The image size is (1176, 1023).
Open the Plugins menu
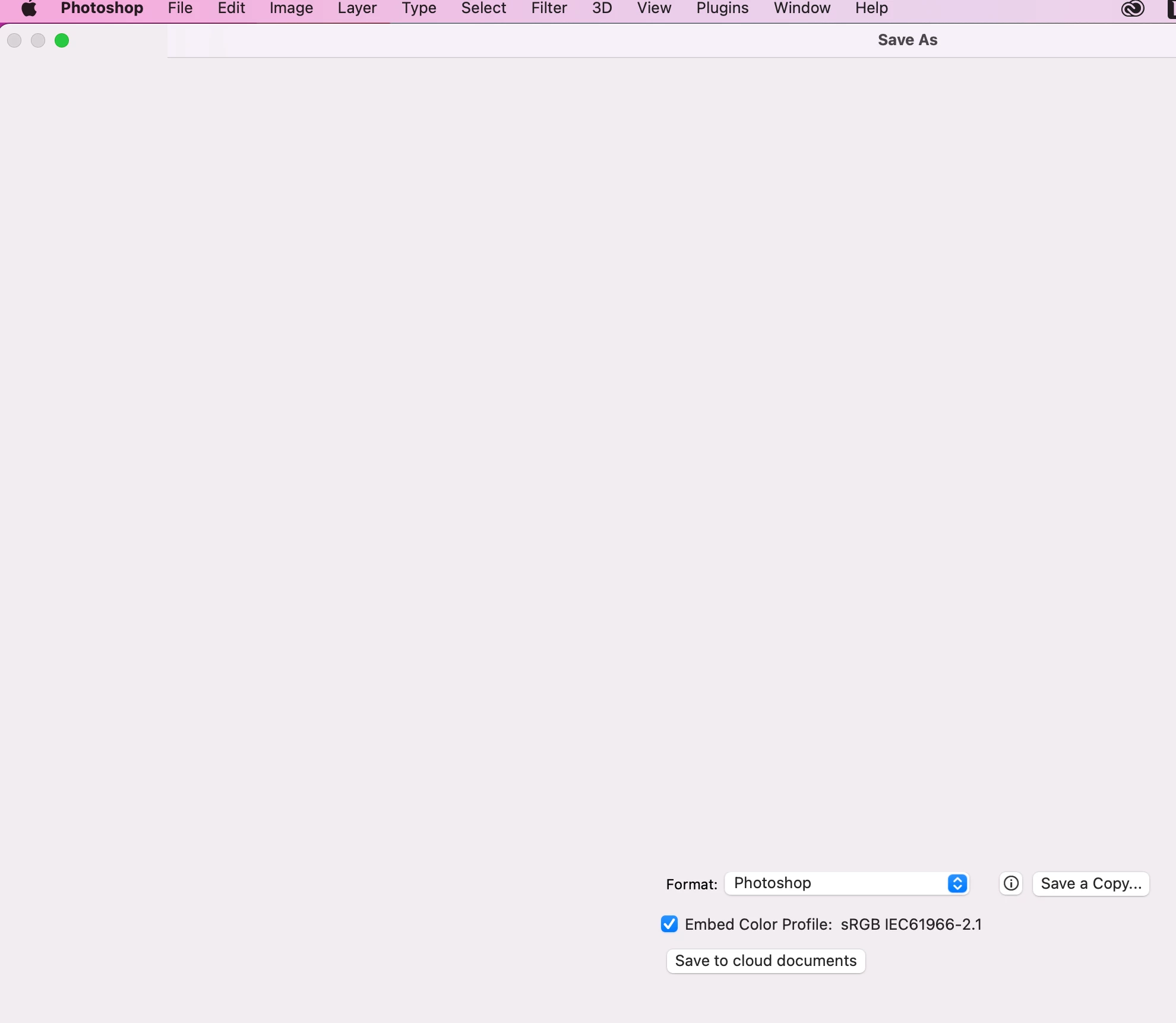[722, 8]
